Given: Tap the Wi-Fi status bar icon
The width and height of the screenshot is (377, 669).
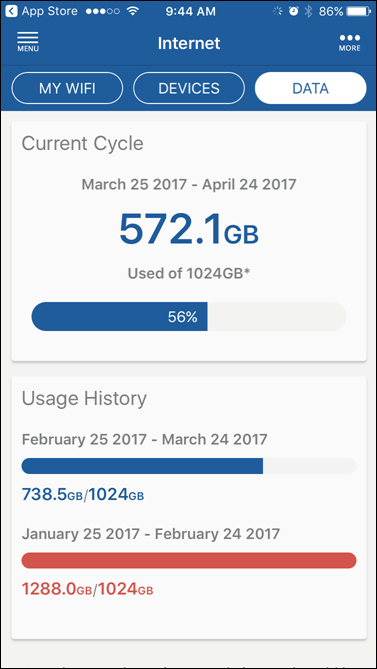Looking at the screenshot, I should click(134, 12).
